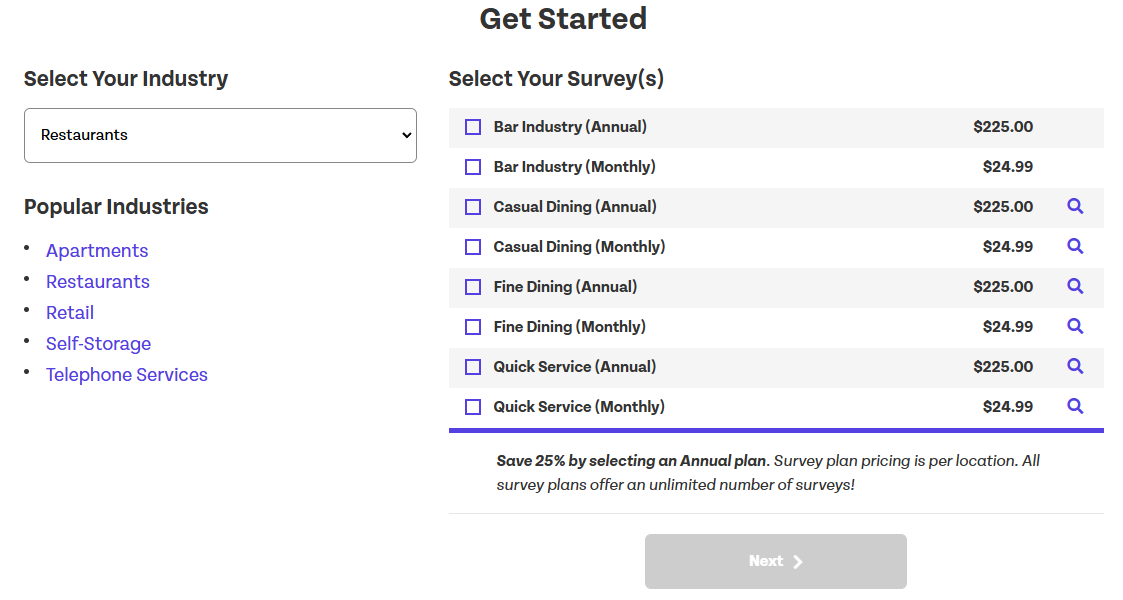Preview the Fine Dining (Annual) survey
Viewport: 1123px width, 600px height.
[1075, 286]
